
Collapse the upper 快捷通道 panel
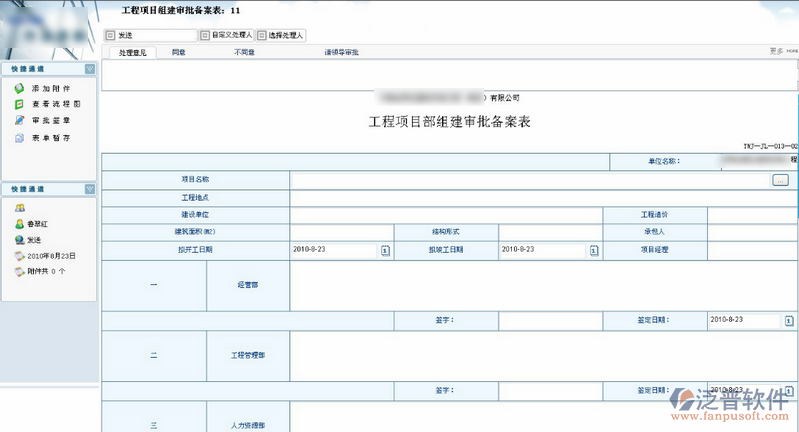tap(90, 69)
